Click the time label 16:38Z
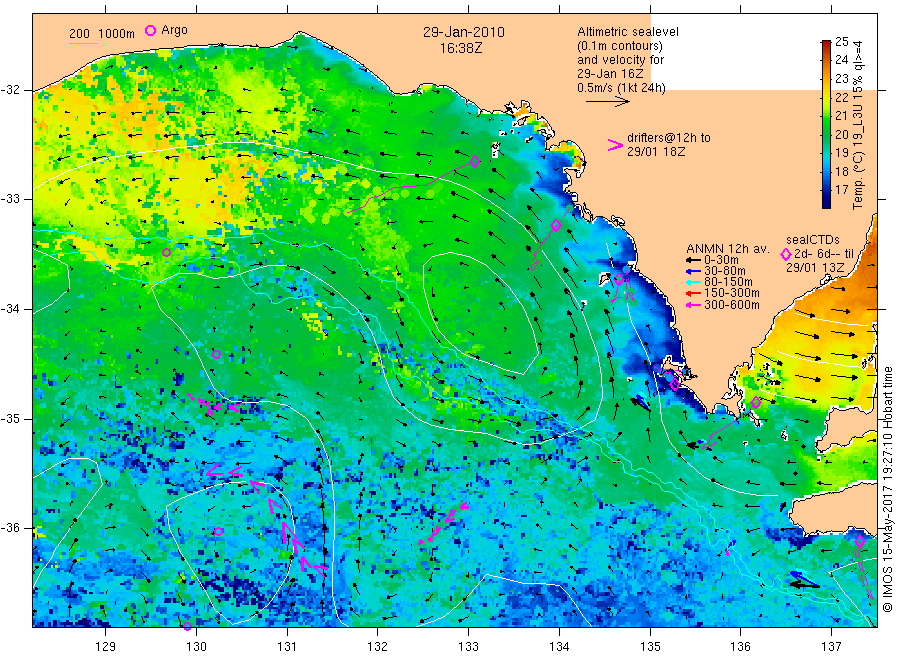 point(461,48)
